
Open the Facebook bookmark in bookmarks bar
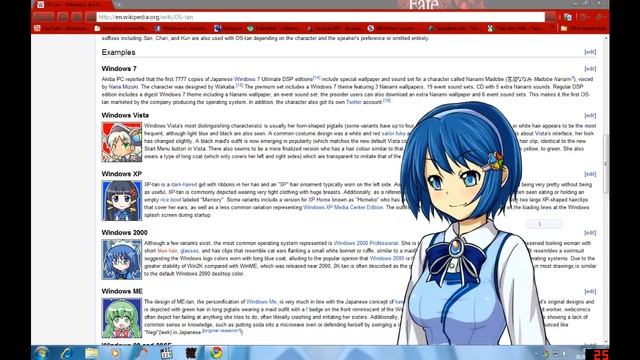click(x=180, y=28)
